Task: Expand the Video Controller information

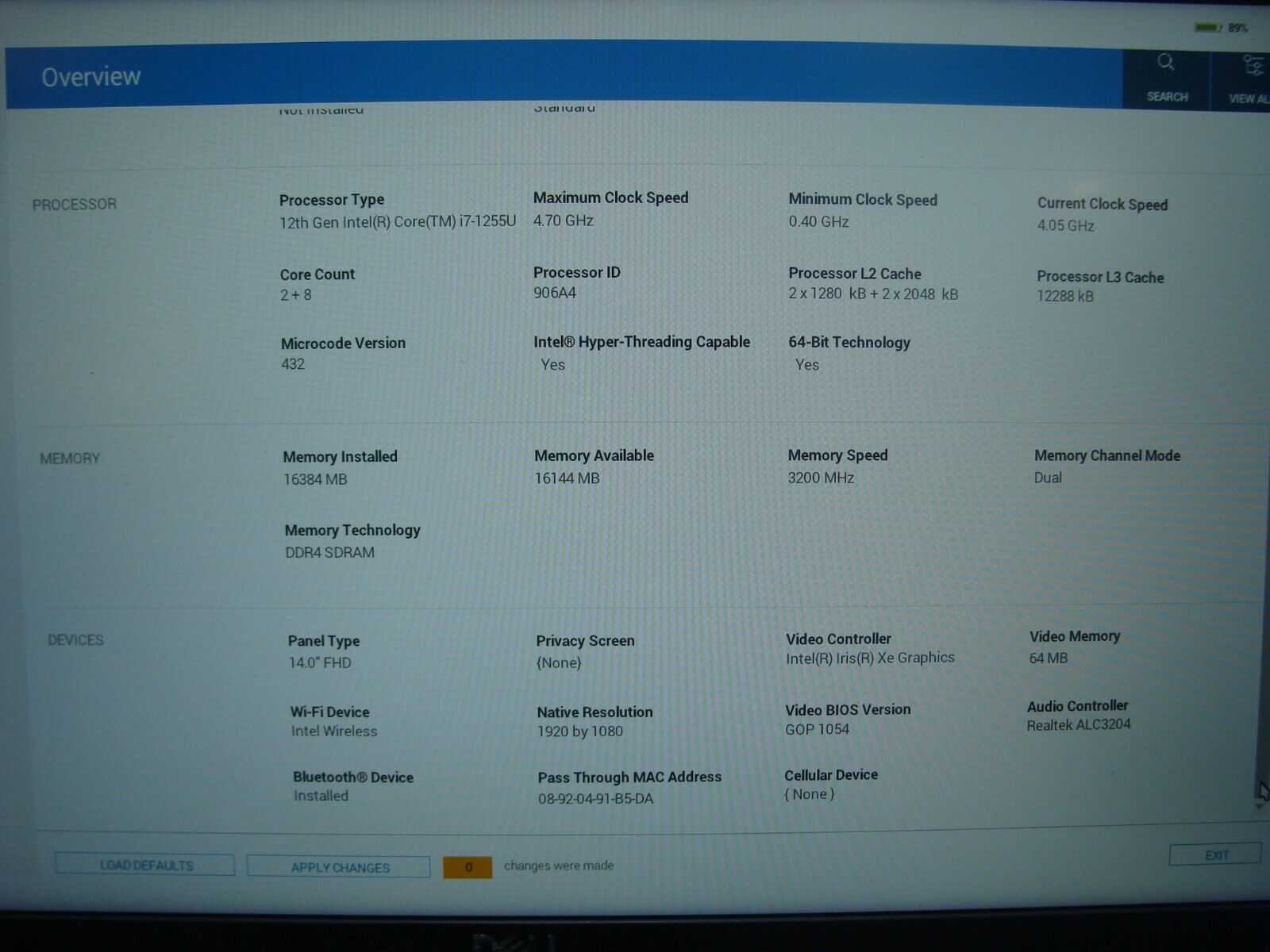Action: (837, 638)
